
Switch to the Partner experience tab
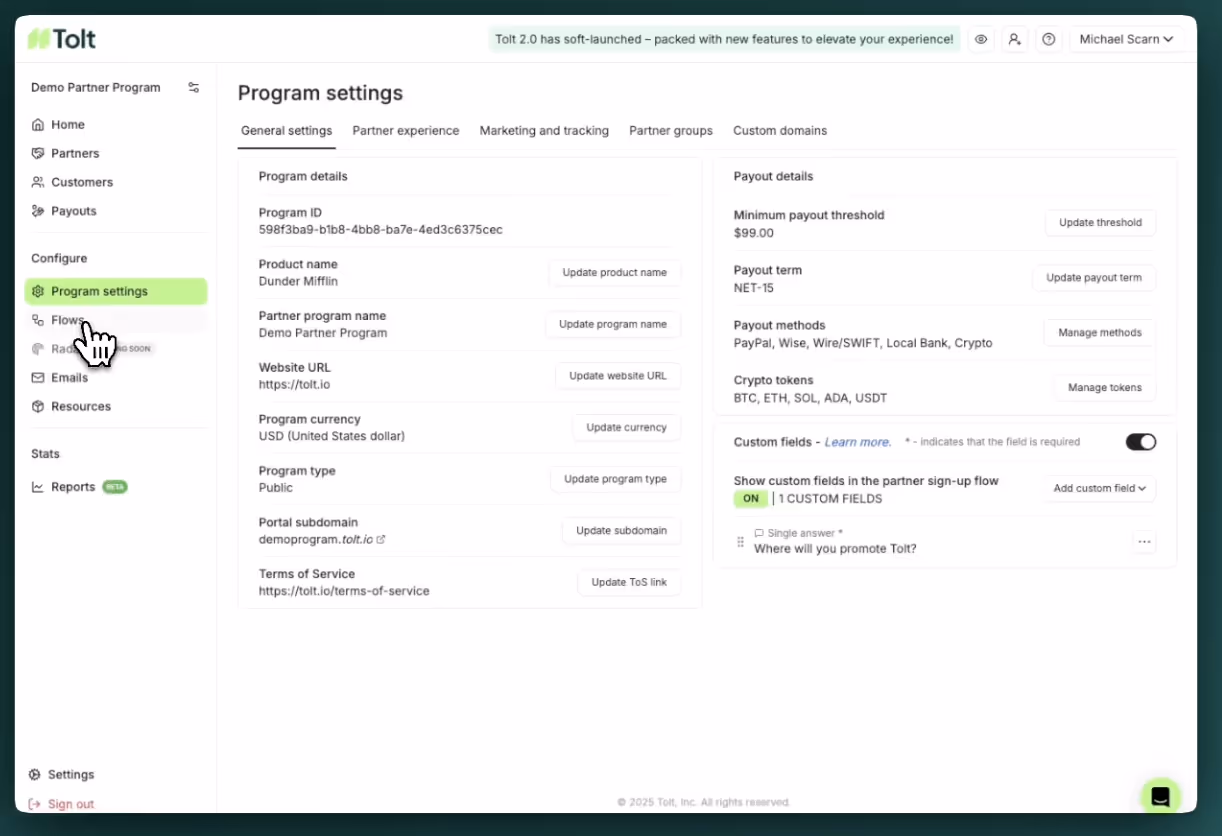point(406,131)
